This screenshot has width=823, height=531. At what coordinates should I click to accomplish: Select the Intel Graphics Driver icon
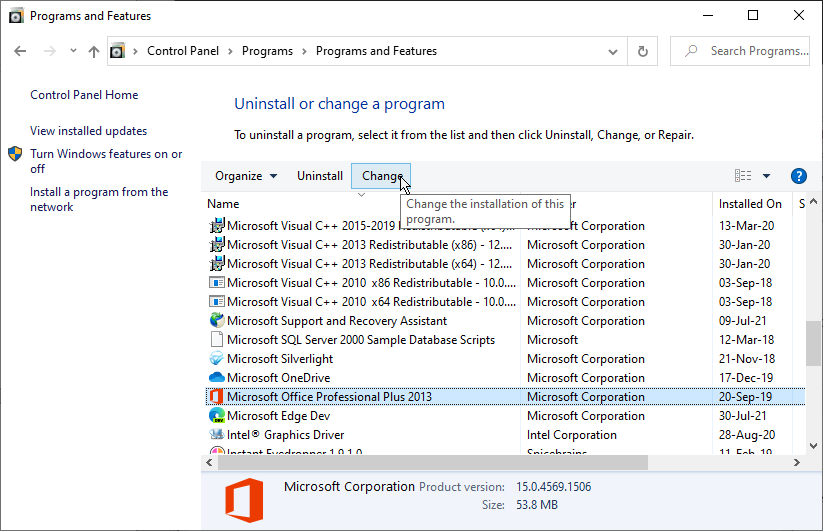click(217, 434)
